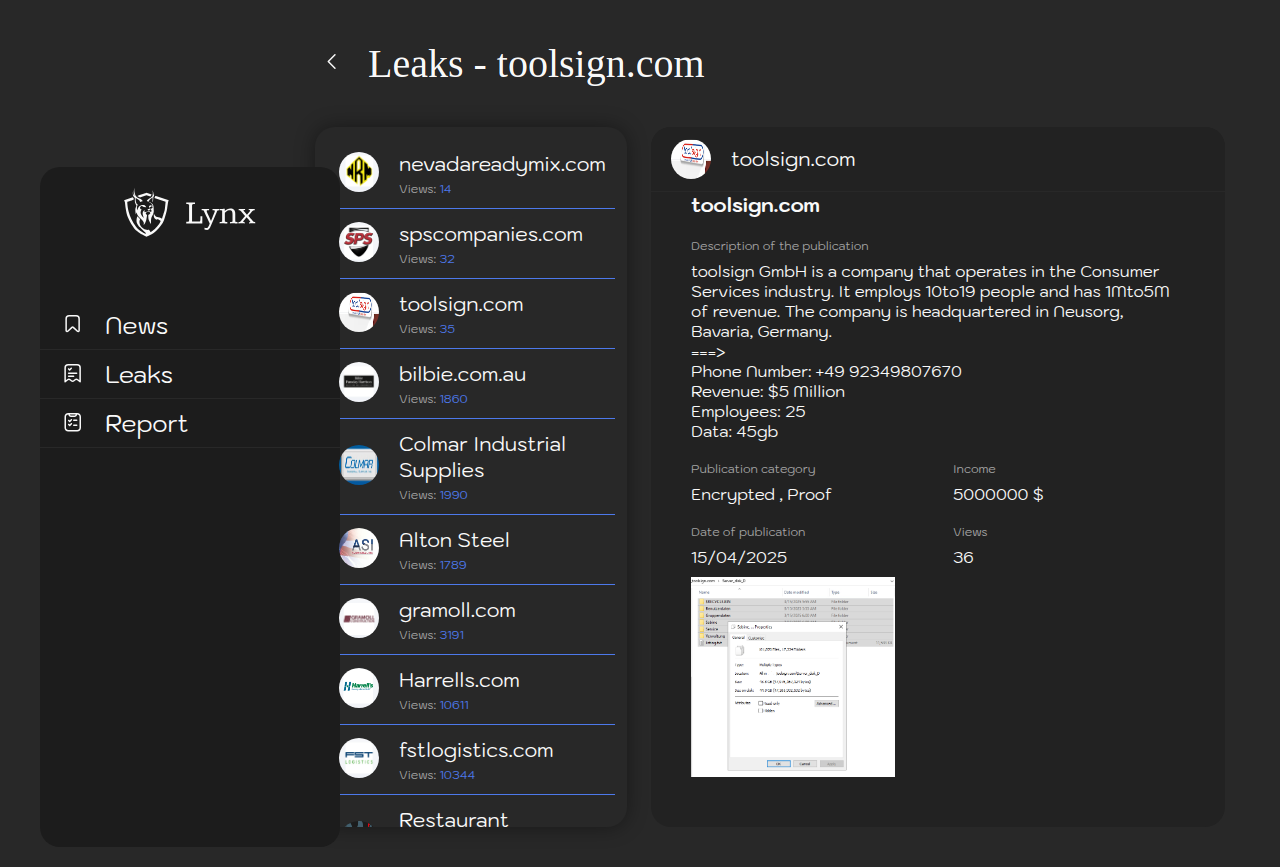Click the document icon next to Leaks
The width and height of the screenshot is (1280, 867).
(73, 374)
